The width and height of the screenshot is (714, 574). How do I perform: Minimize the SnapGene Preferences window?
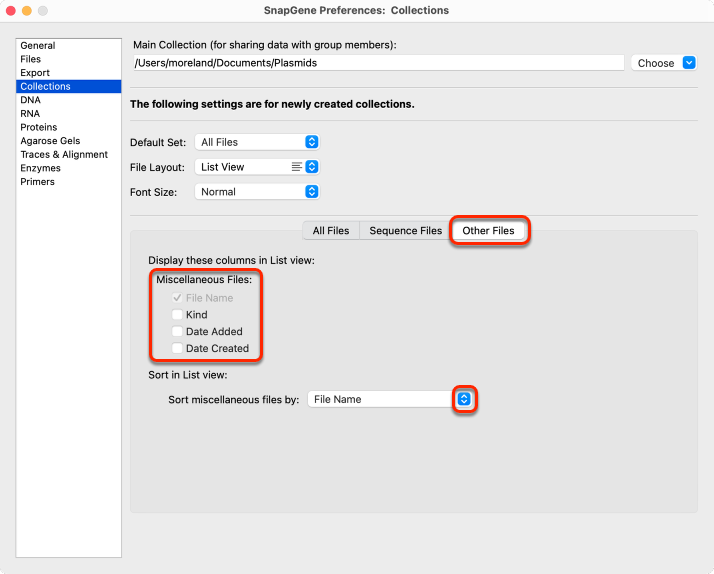[27, 10]
